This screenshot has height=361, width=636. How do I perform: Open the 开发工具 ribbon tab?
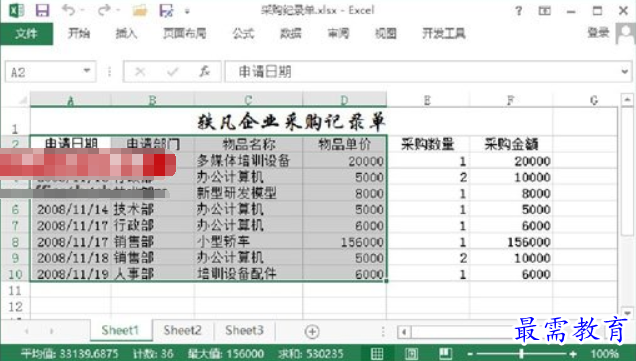pyautogui.click(x=444, y=33)
